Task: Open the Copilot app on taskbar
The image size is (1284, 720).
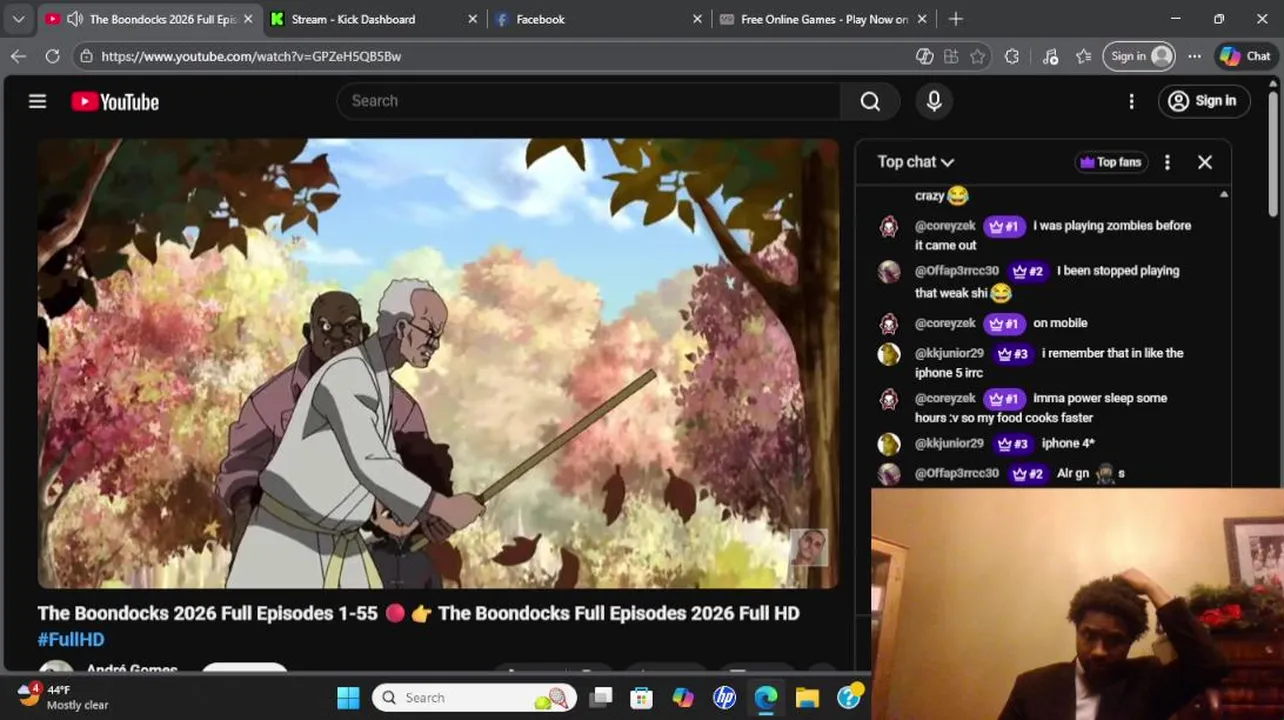Action: pyautogui.click(x=683, y=697)
